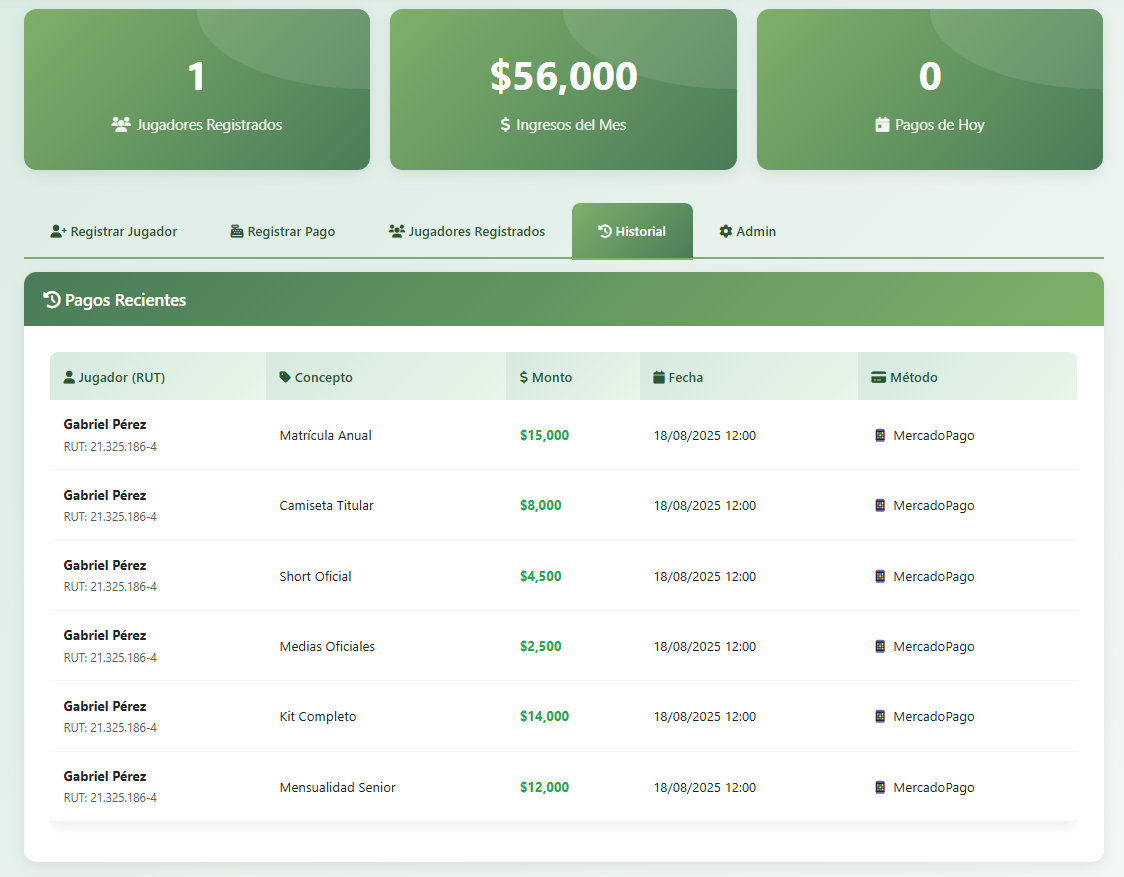Click the person icon in Jugador column header
Image resolution: width=1124 pixels, height=877 pixels.
click(x=69, y=377)
